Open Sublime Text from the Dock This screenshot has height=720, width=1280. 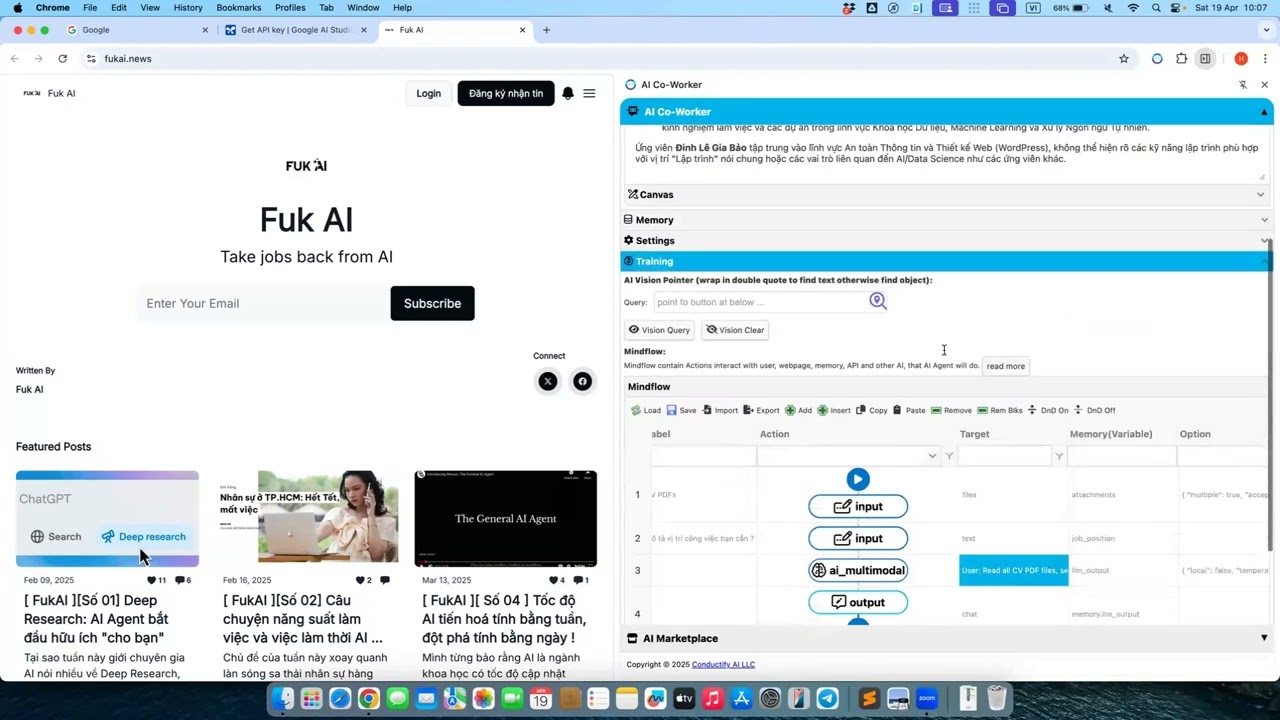tap(869, 698)
